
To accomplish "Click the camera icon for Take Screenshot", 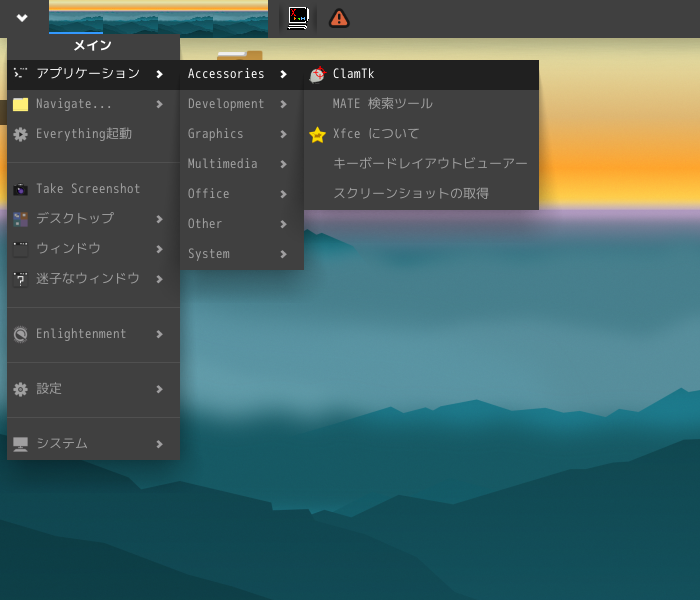I will 21,189.
